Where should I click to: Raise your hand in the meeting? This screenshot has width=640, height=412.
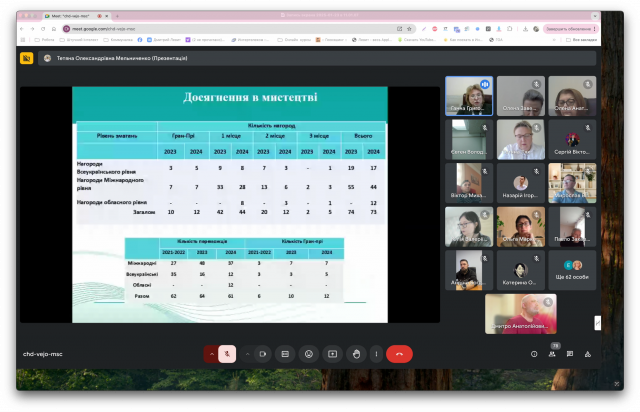click(x=355, y=353)
